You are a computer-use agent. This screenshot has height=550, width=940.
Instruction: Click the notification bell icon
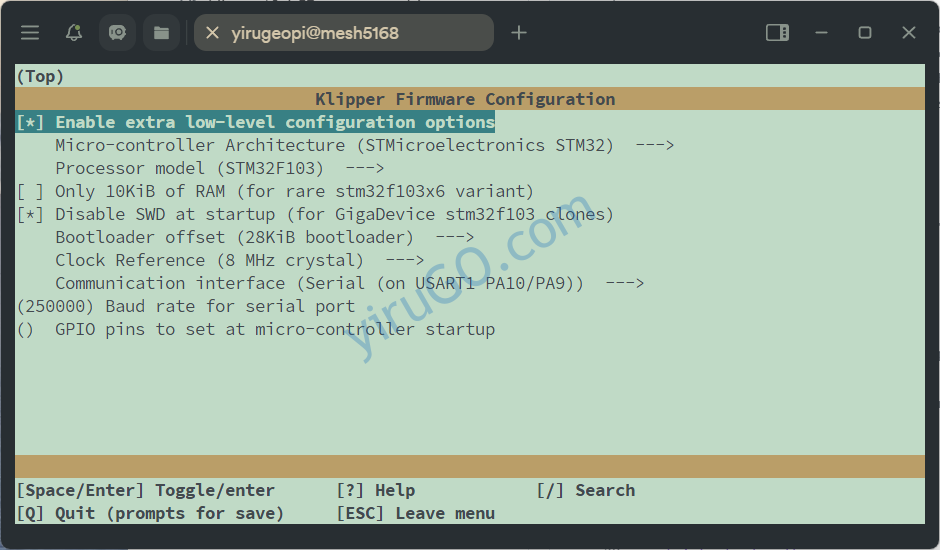click(x=74, y=33)
